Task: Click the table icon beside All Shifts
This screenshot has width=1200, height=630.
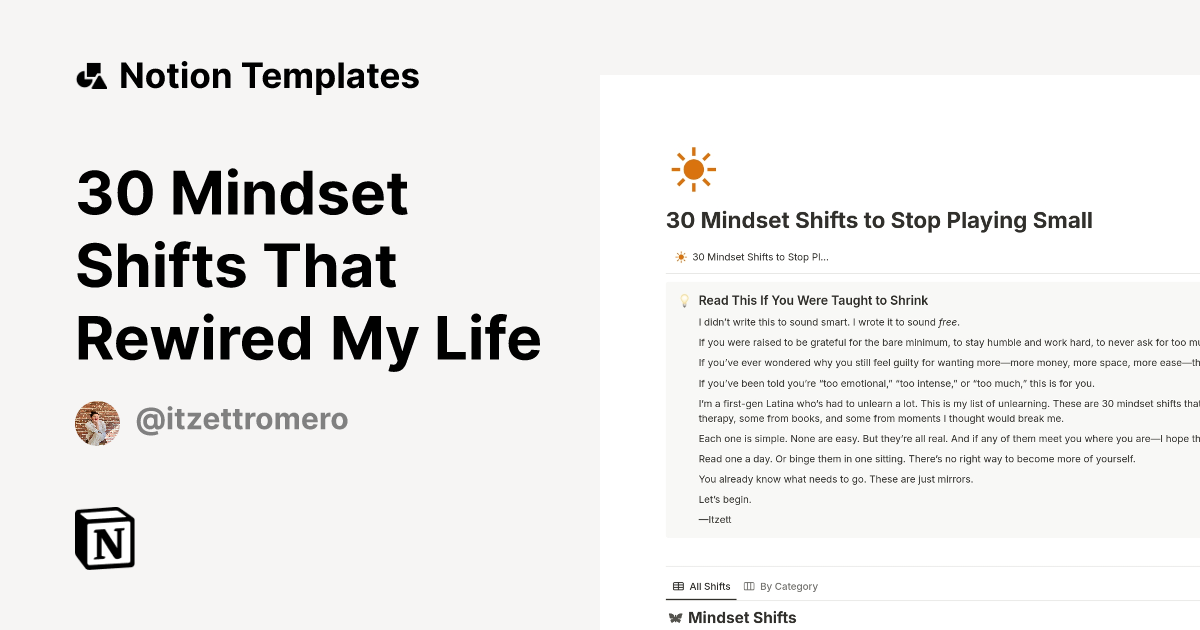Action: pyautogui.click(x=677, y=586)
